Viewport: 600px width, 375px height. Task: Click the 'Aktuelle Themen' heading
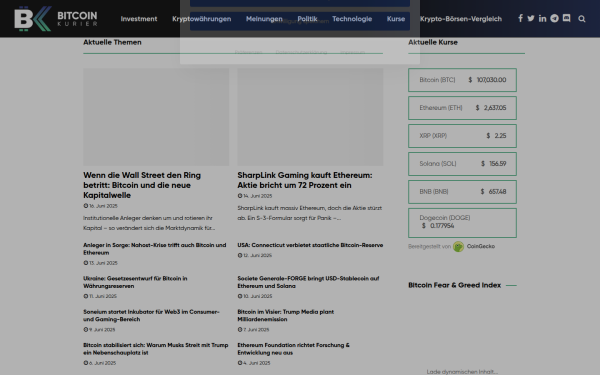click(x=112, y=42)
